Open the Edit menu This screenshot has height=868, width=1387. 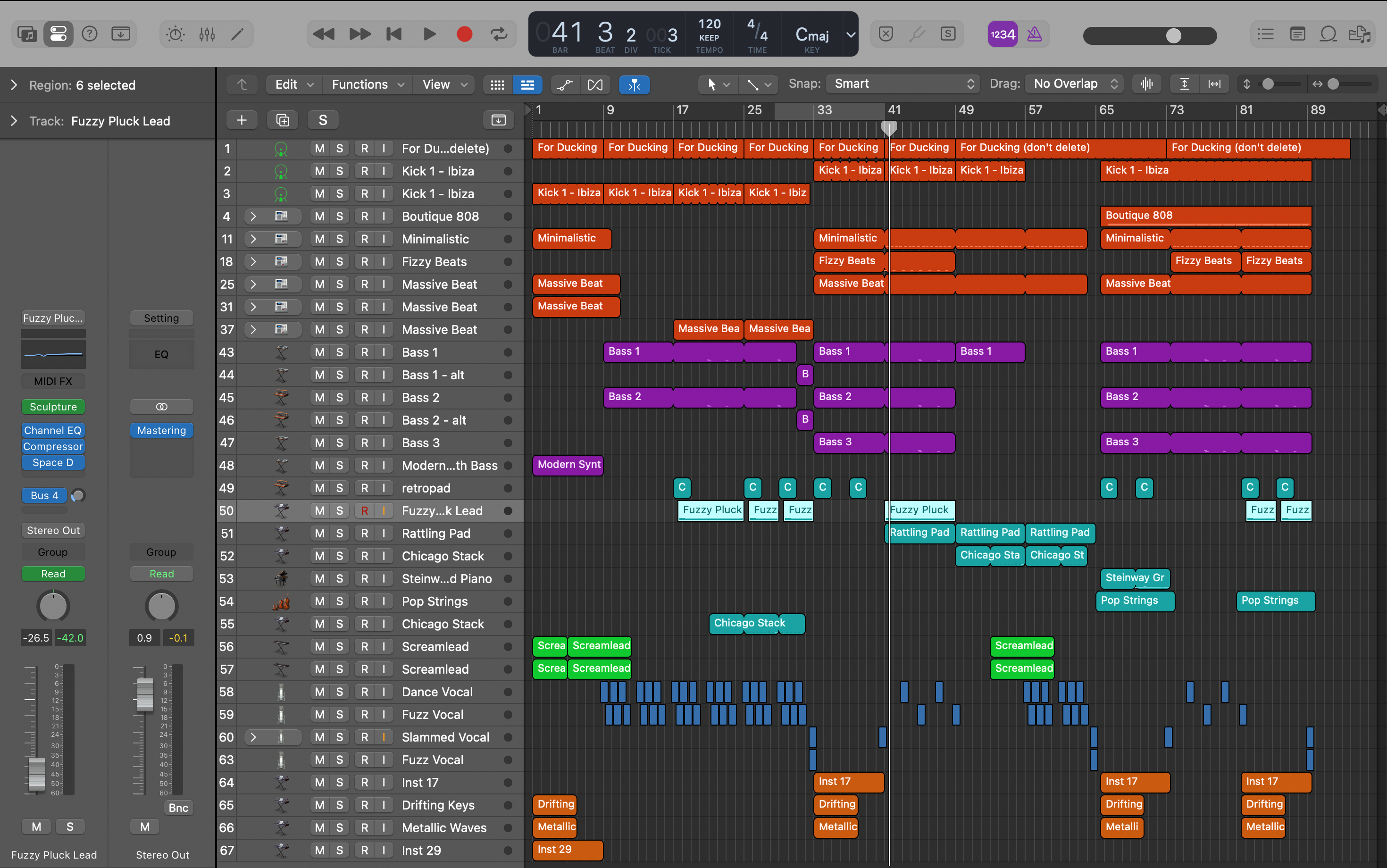(293, 85)
